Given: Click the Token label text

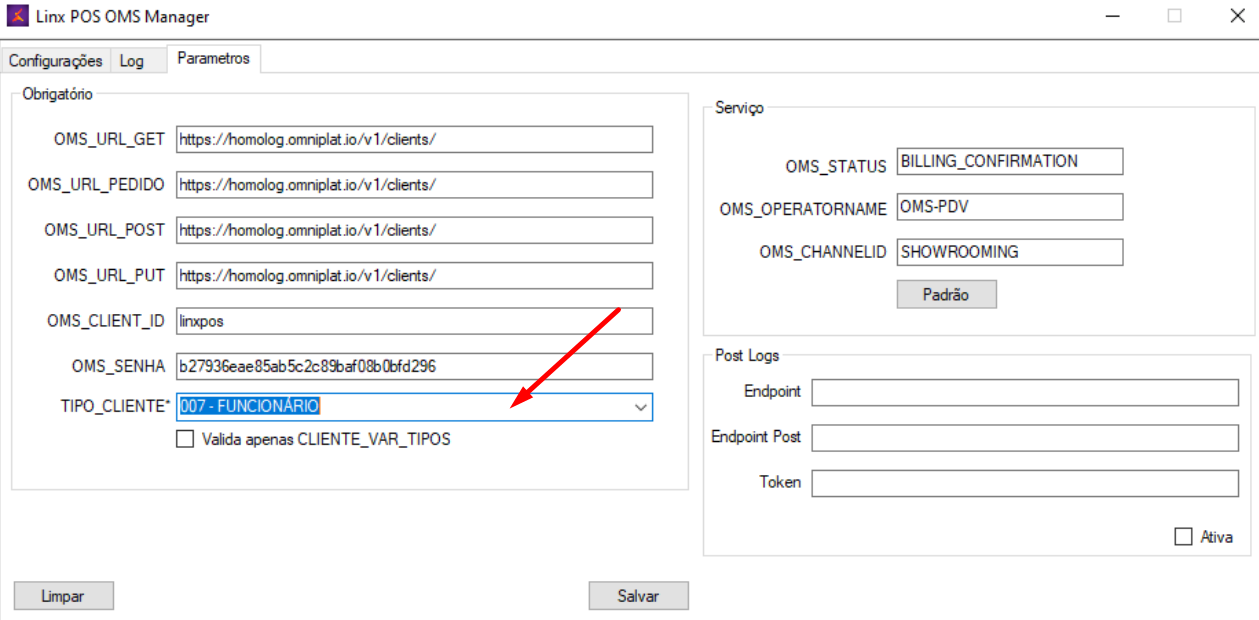Looking at the screenshot, I should (x=780, y=482).
